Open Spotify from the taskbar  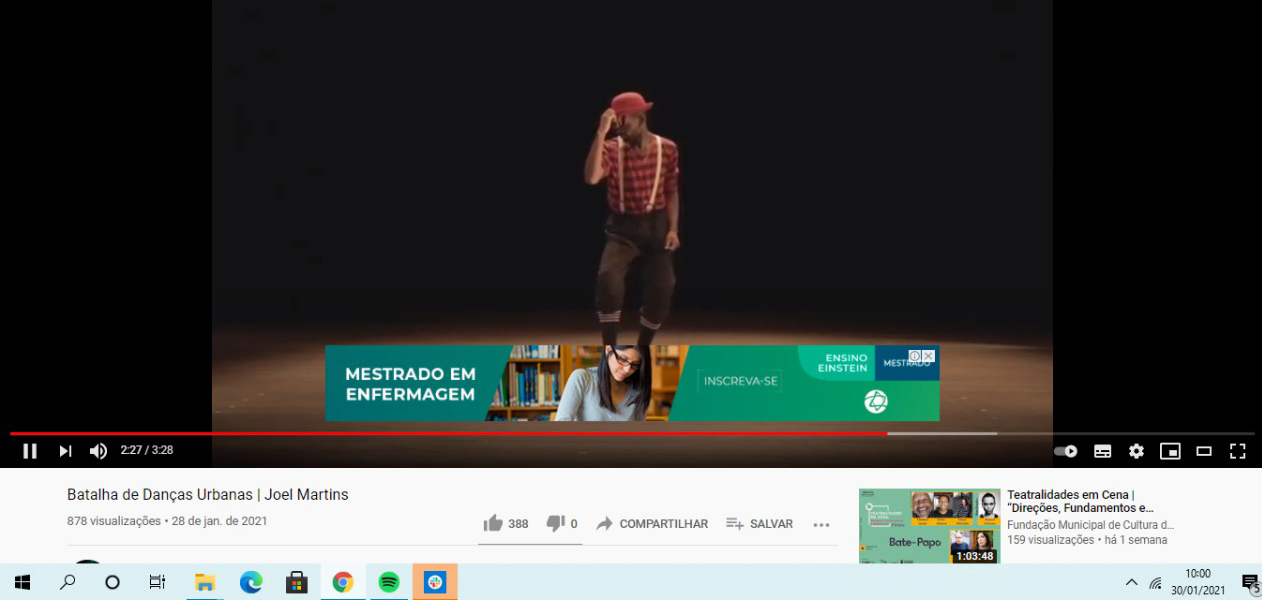coord(389,582)
